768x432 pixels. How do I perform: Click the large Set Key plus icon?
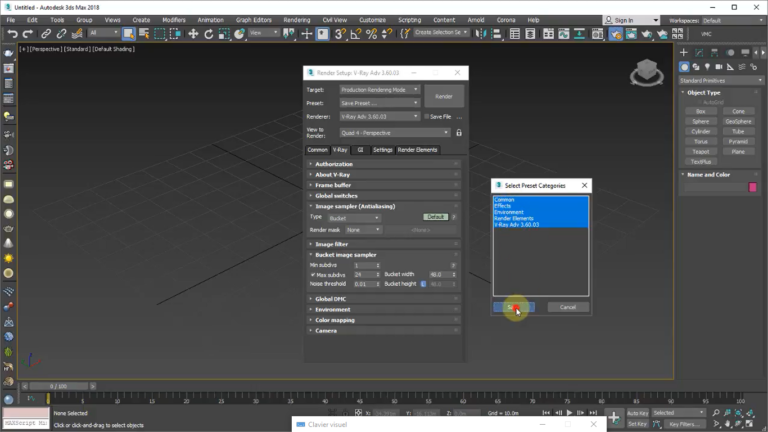pos(614,417)
